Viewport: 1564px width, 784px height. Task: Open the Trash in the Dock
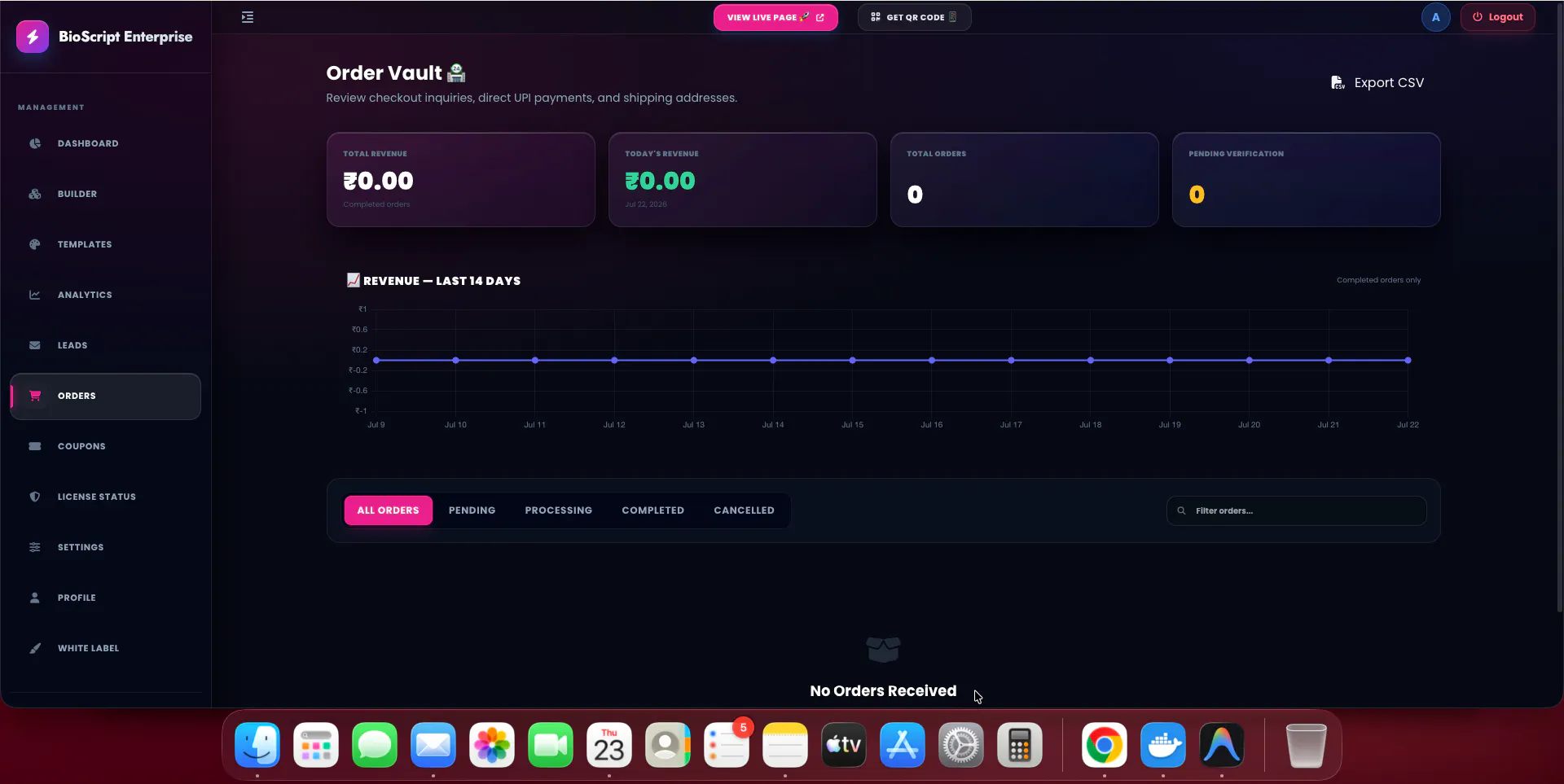1306,745
